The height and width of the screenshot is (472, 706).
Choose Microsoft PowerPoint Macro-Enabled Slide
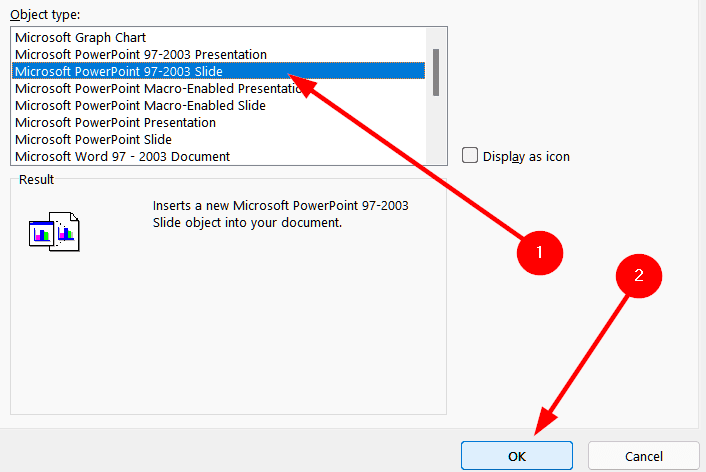click(x=218, y=105)
